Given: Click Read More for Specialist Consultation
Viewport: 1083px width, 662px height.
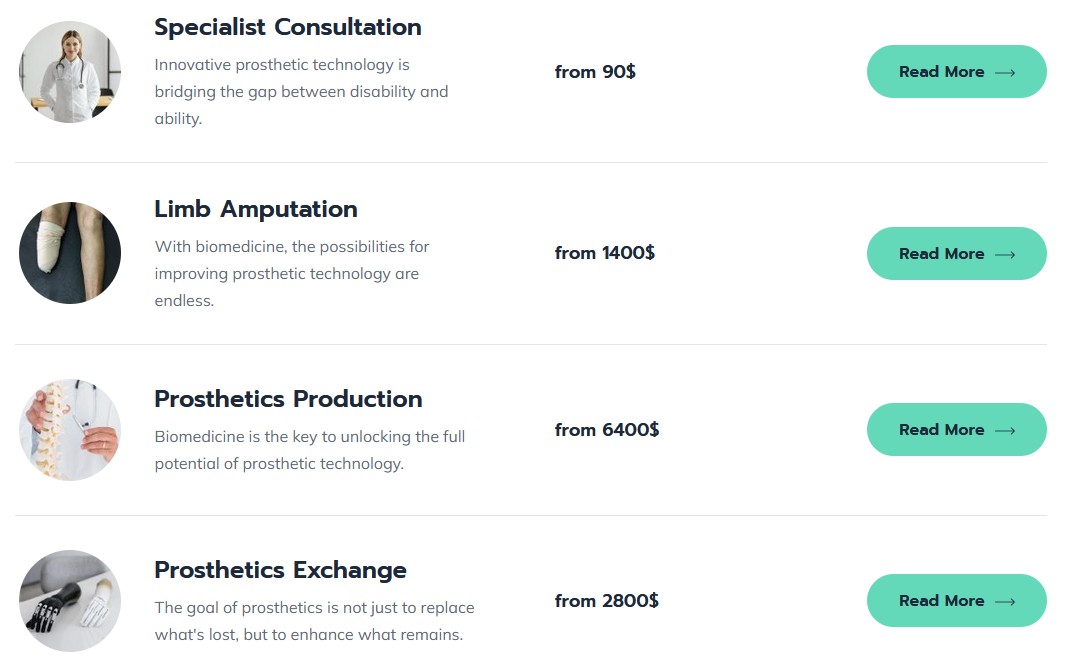Looking at the screenshot, I should point(957,72).
